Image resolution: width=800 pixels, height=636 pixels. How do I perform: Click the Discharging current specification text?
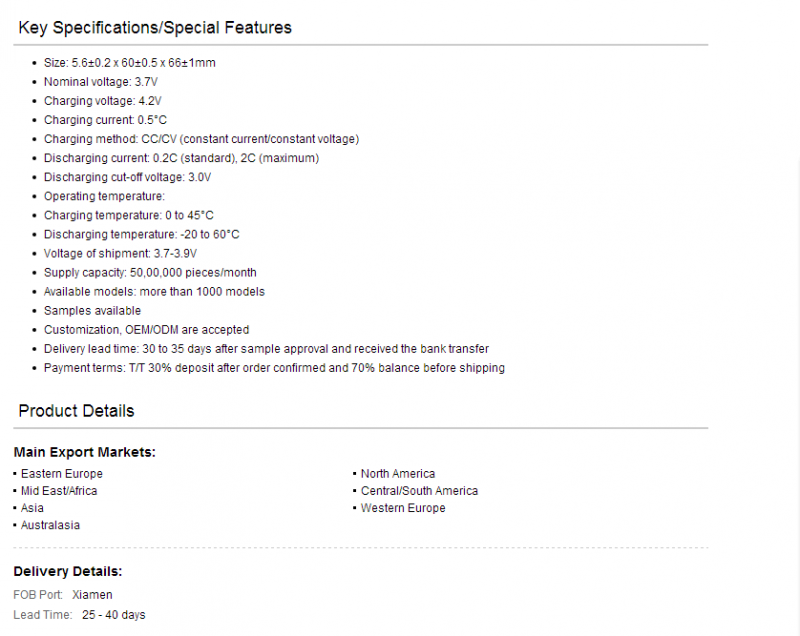pos(181,158)
